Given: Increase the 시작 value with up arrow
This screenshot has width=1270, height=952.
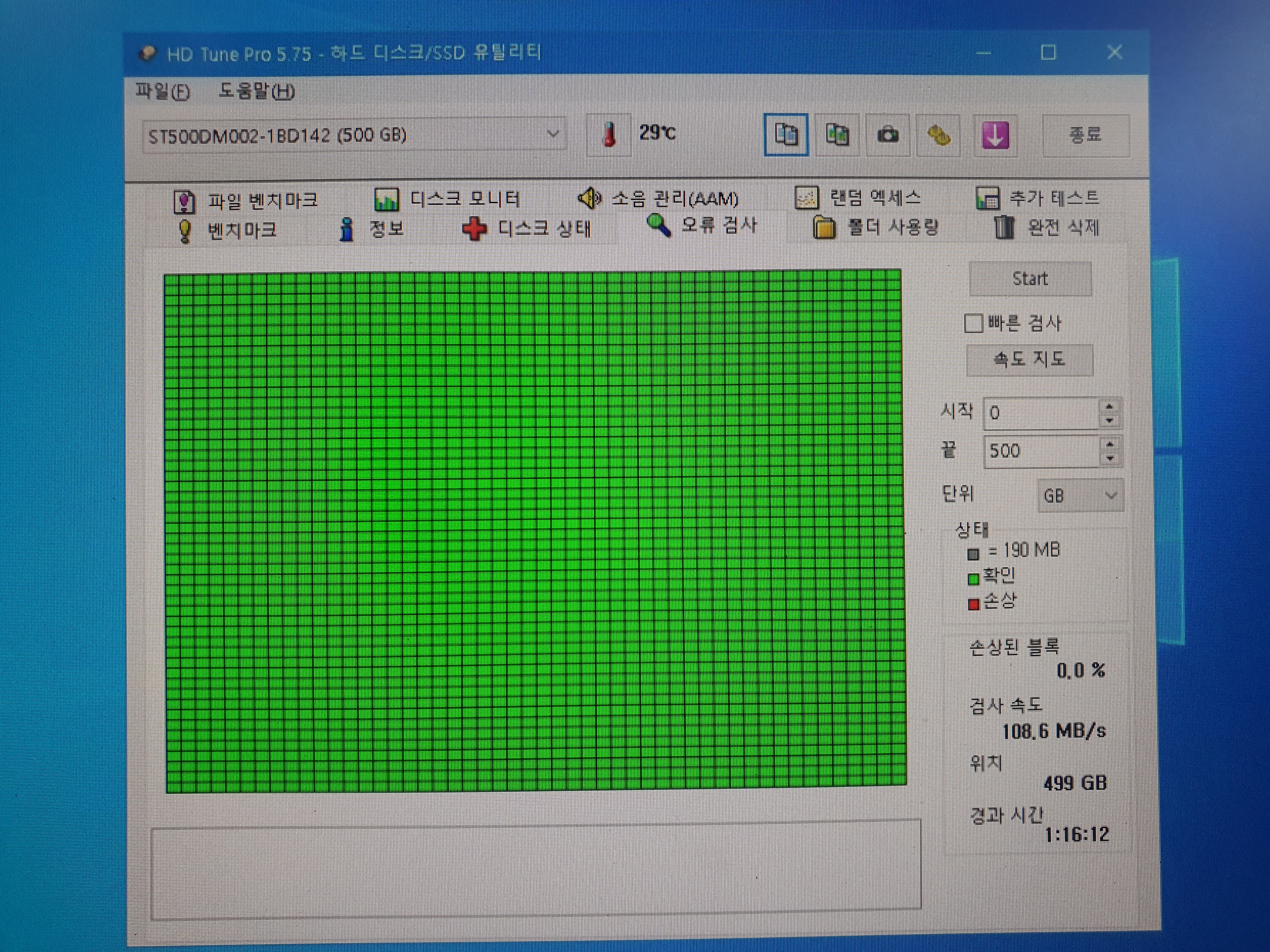Looking at the screenshot, I should coord(1109,406).
